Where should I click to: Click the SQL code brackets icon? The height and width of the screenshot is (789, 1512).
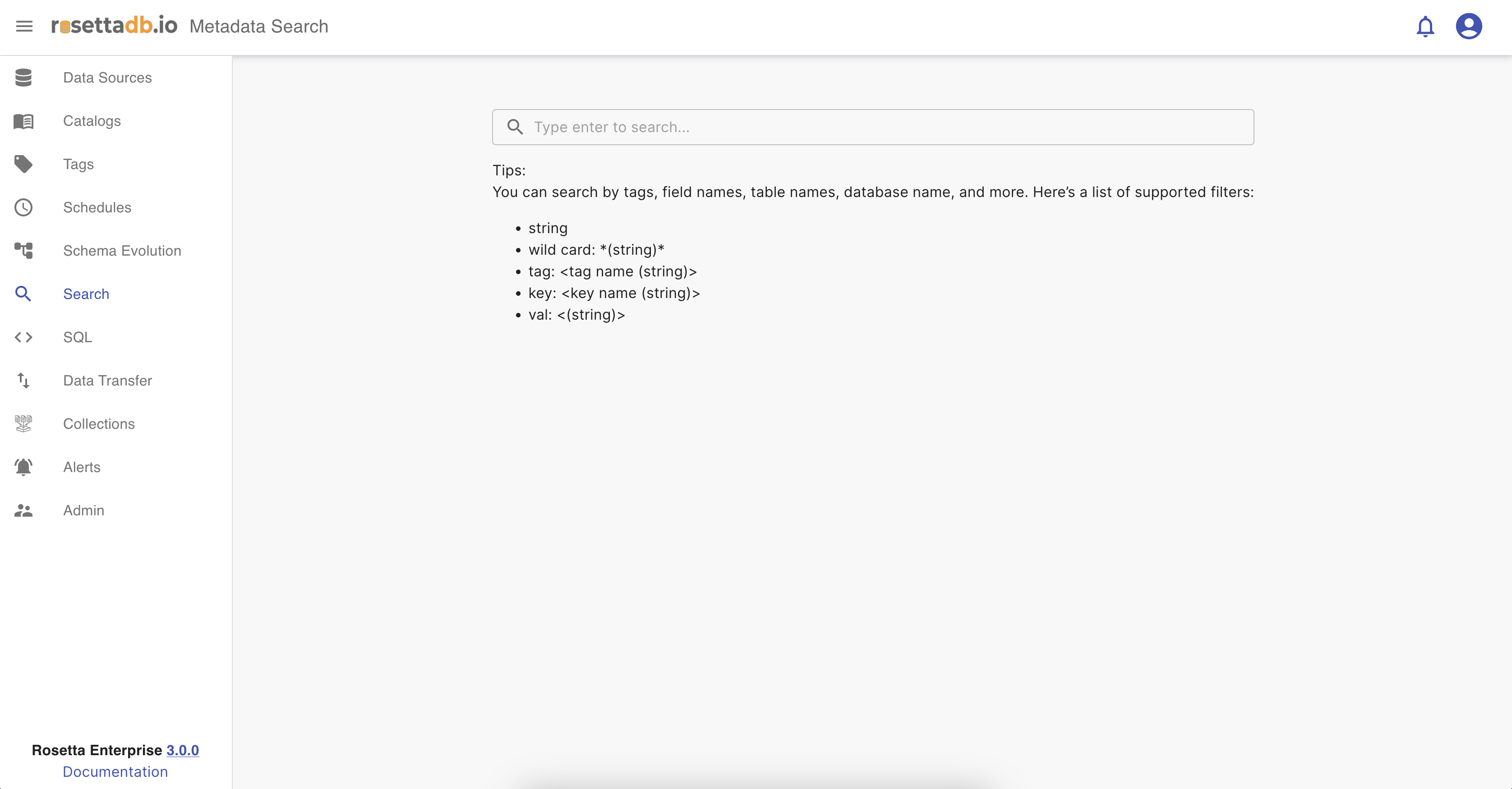(23, 337)
